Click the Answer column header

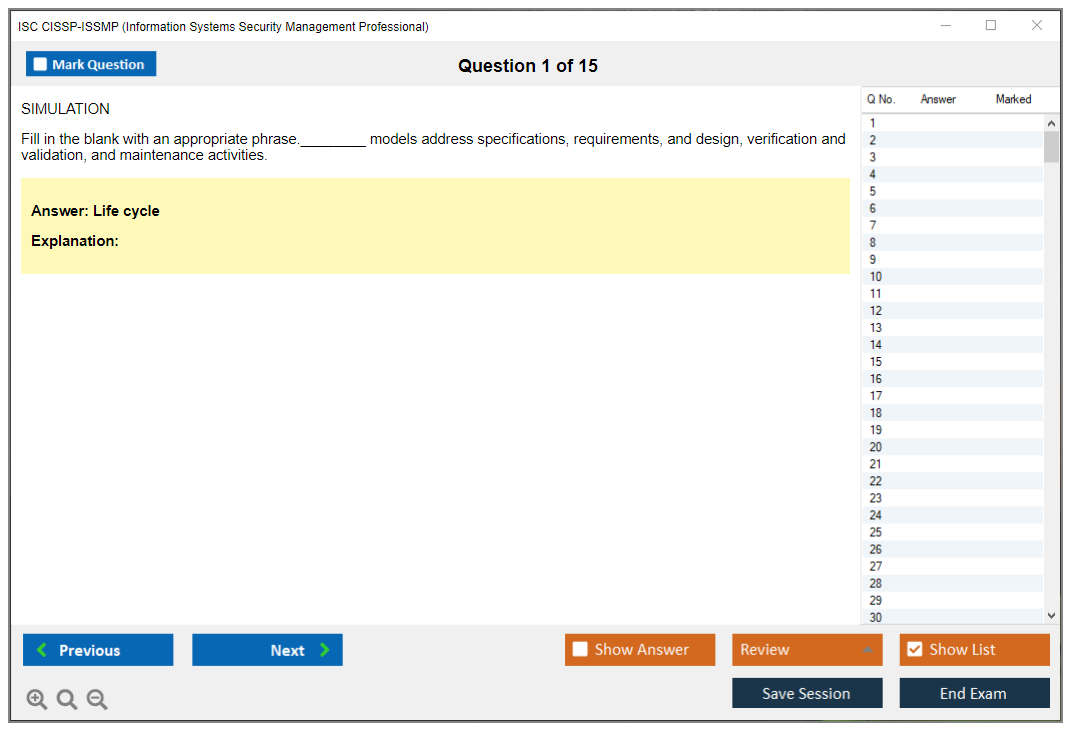click(938, 99)
